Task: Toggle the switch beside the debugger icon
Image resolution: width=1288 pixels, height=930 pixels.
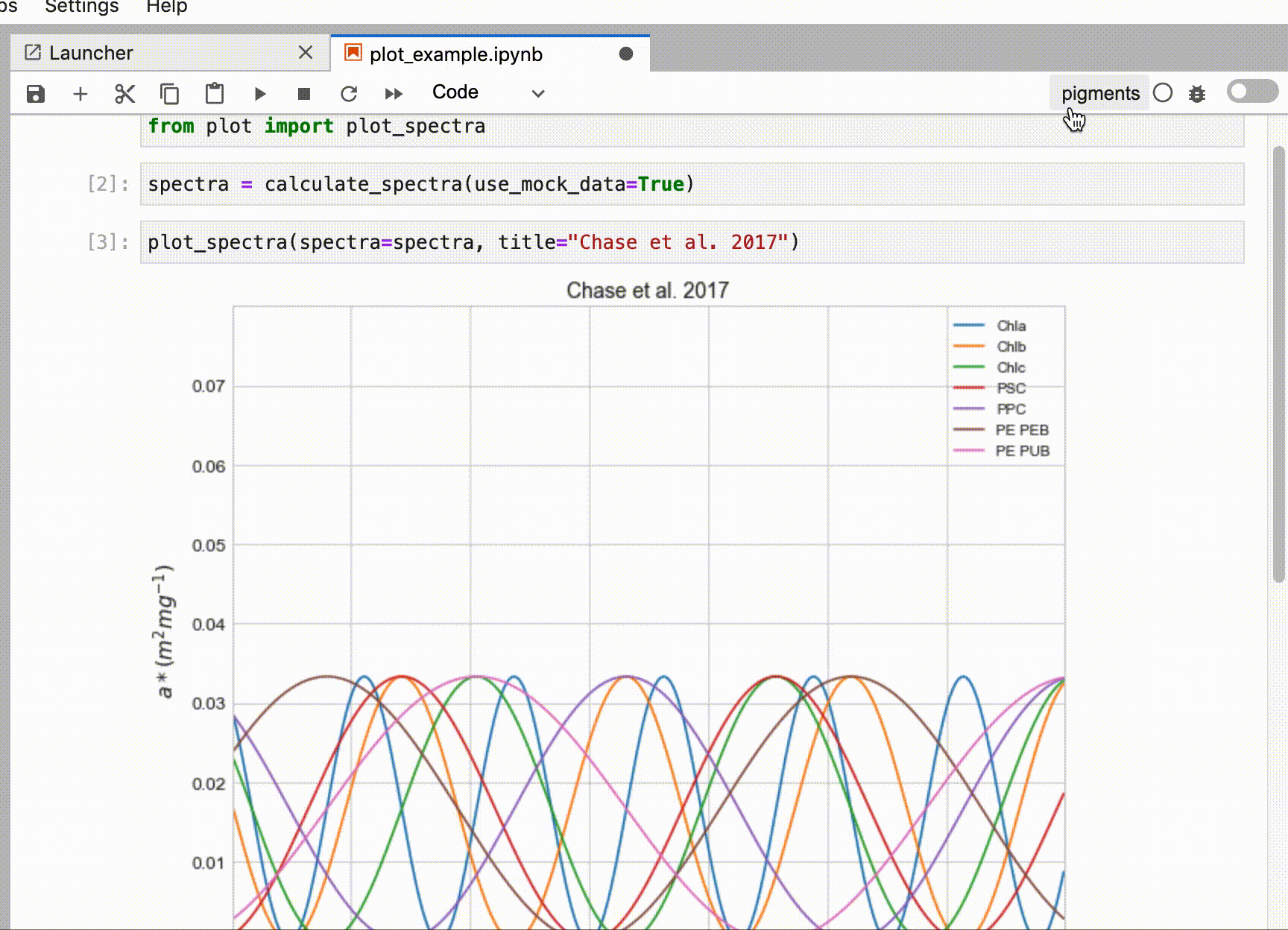Action: 1251,91
